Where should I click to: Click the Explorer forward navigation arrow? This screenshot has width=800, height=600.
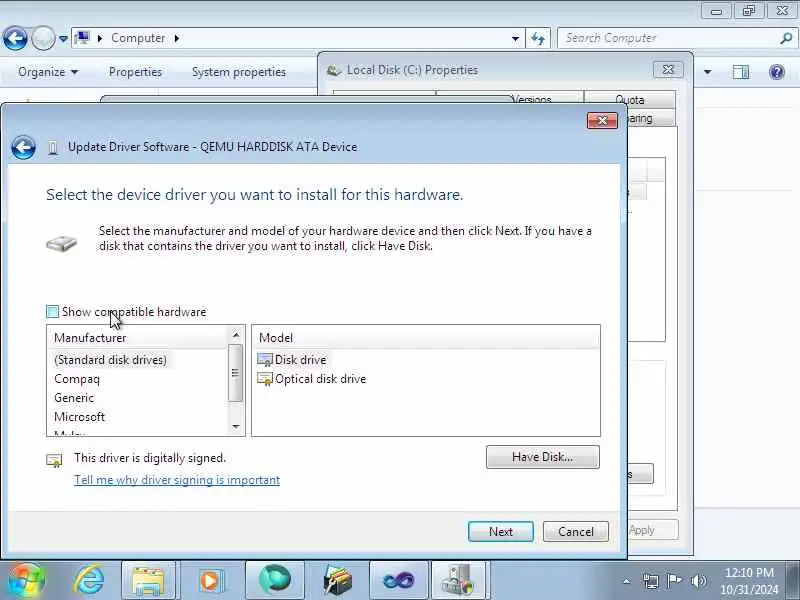pos(43,38)
